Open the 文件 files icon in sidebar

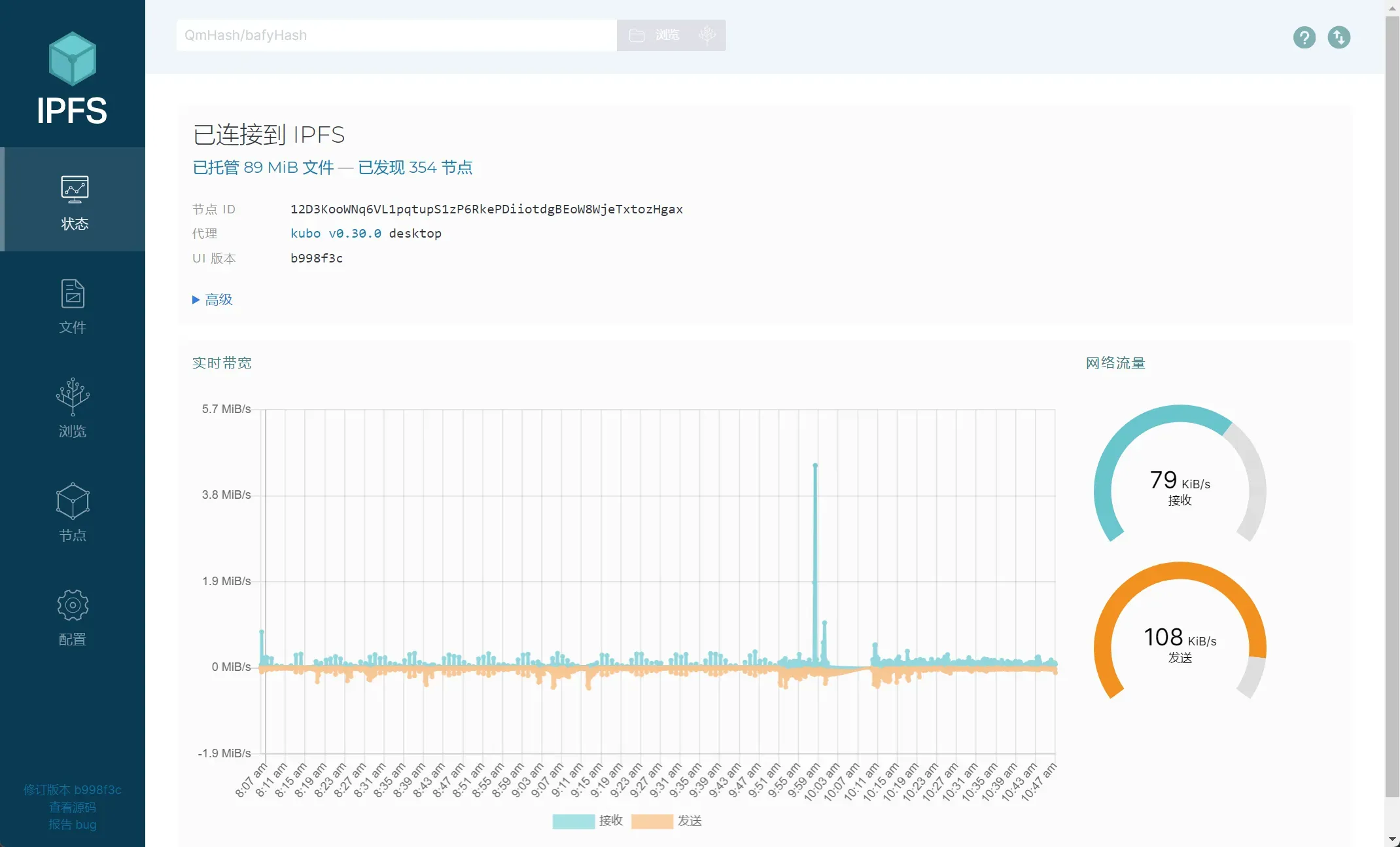73,293
